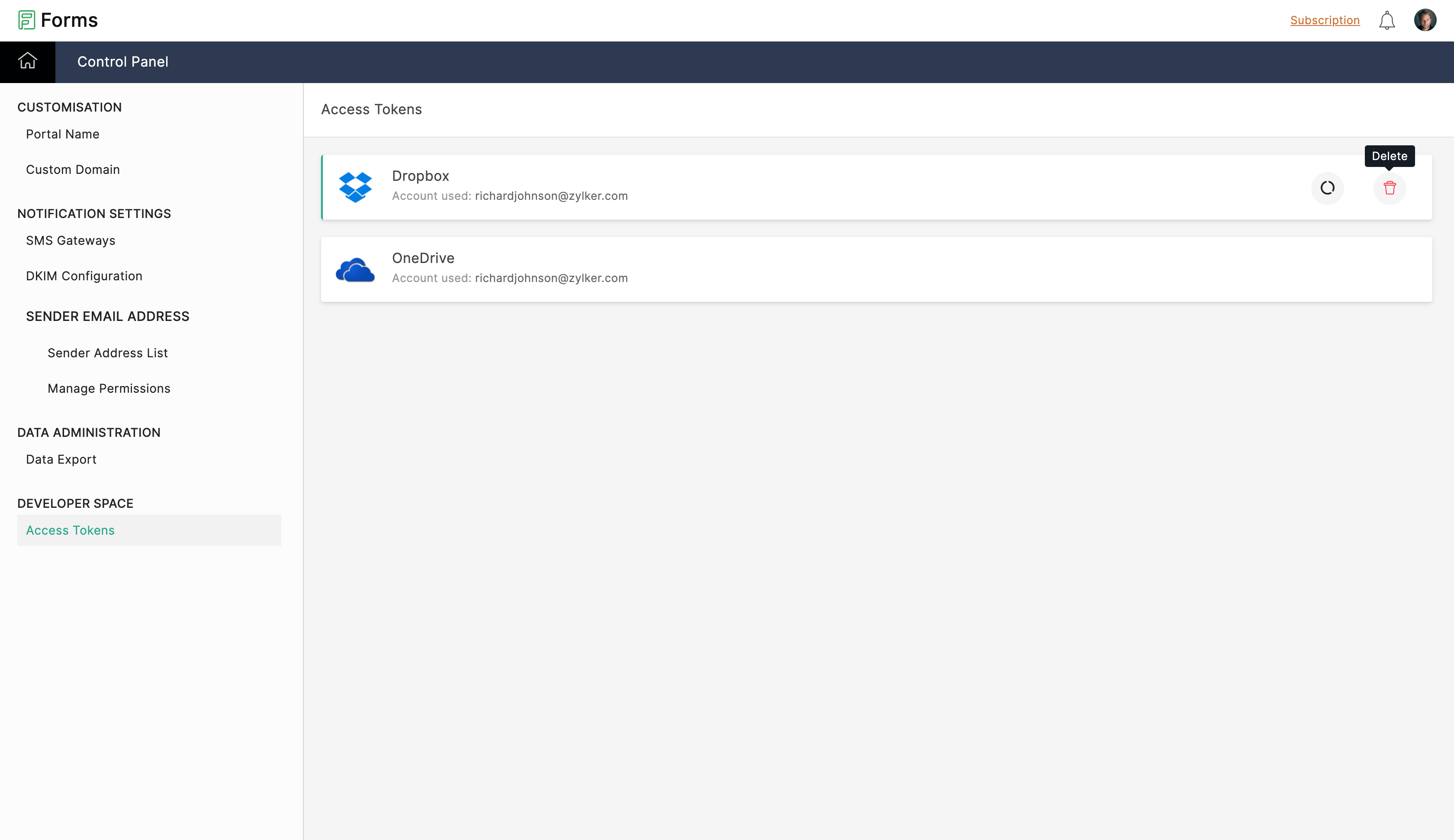Click the OneDrive service icon

coord(354,268)
